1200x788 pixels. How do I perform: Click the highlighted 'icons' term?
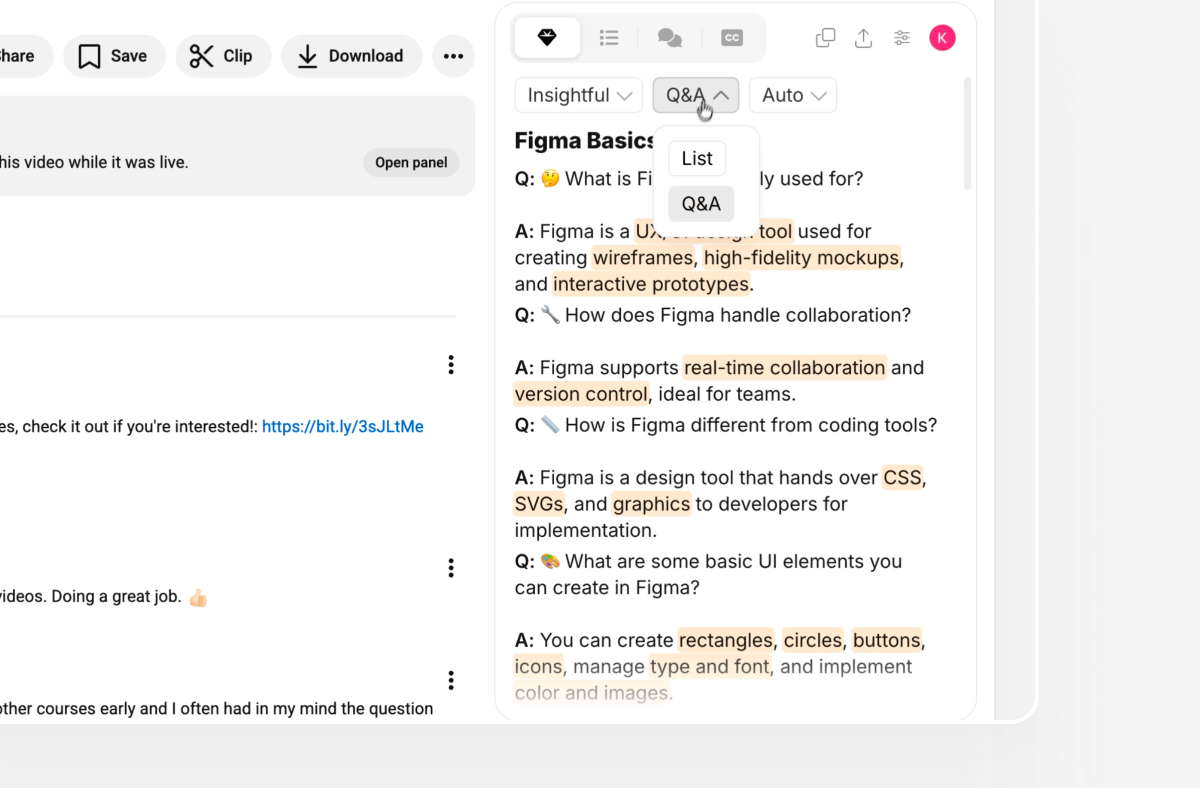[539, 666]
